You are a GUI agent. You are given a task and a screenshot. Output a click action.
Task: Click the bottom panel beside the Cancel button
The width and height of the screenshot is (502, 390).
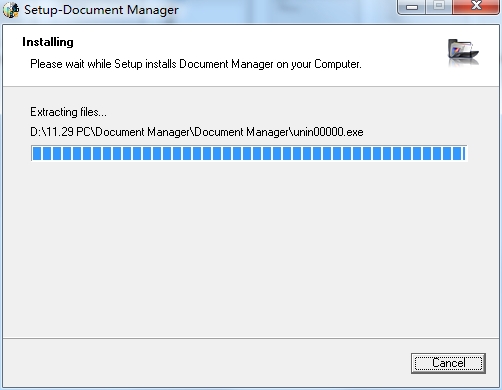coord(207,363)
